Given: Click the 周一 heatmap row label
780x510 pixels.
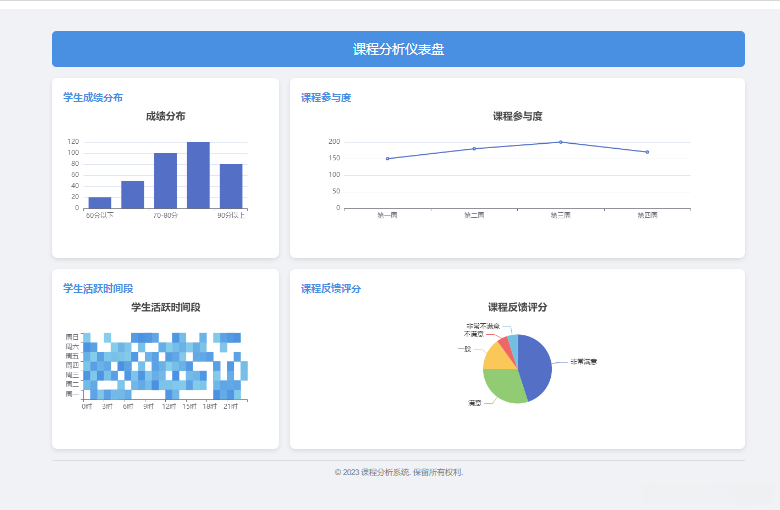Looking at the screenshot, I should tap(72, 394).
